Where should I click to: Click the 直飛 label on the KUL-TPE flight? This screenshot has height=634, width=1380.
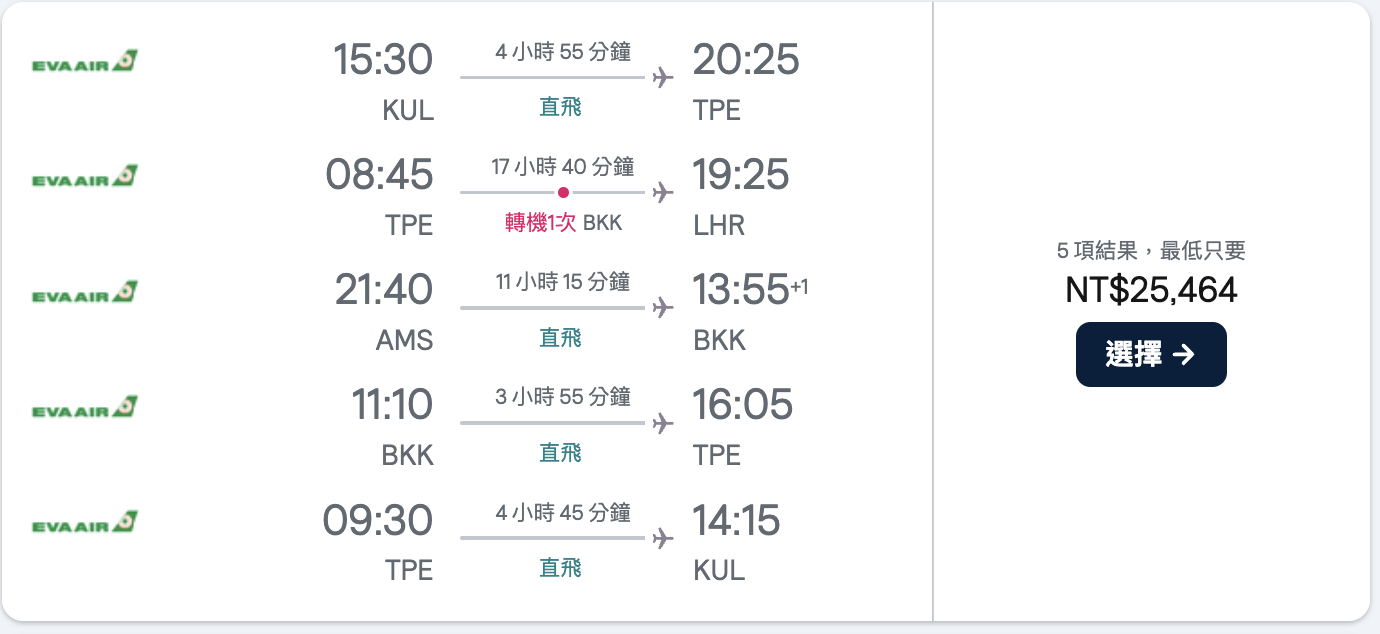pos(560,105)
